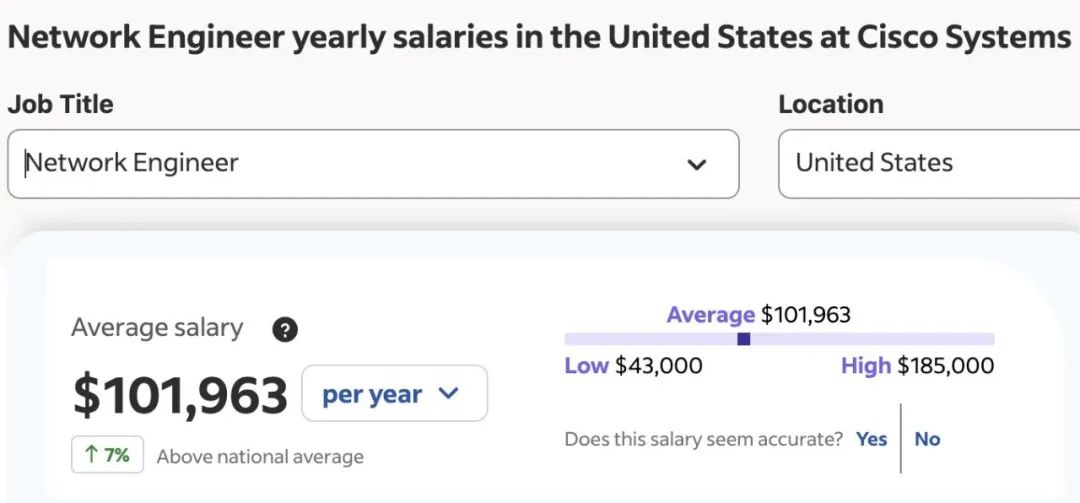Click the $101,963 average salary amount
Viewport: 1080px width, 503px height.
[180, 396]
